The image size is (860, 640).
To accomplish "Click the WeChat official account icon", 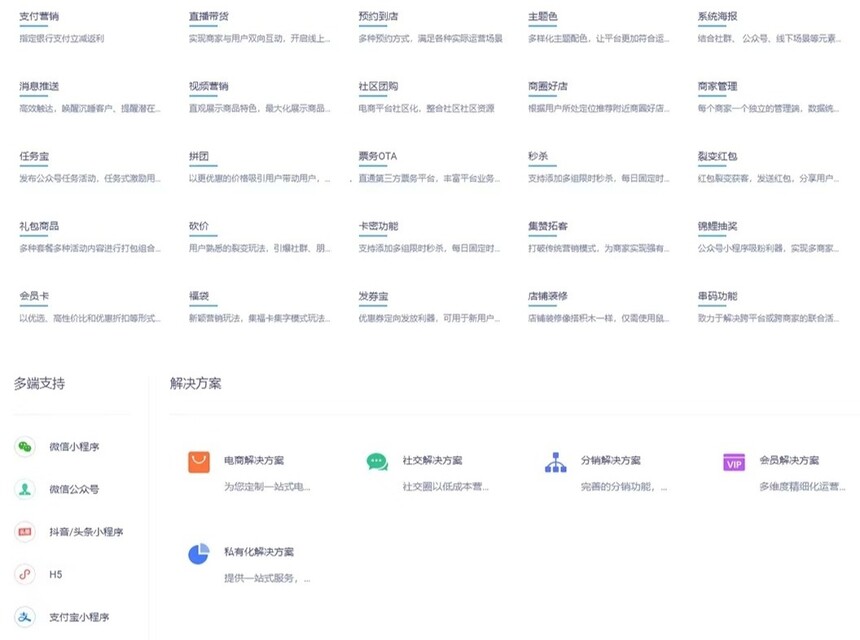I will point(24,489).
